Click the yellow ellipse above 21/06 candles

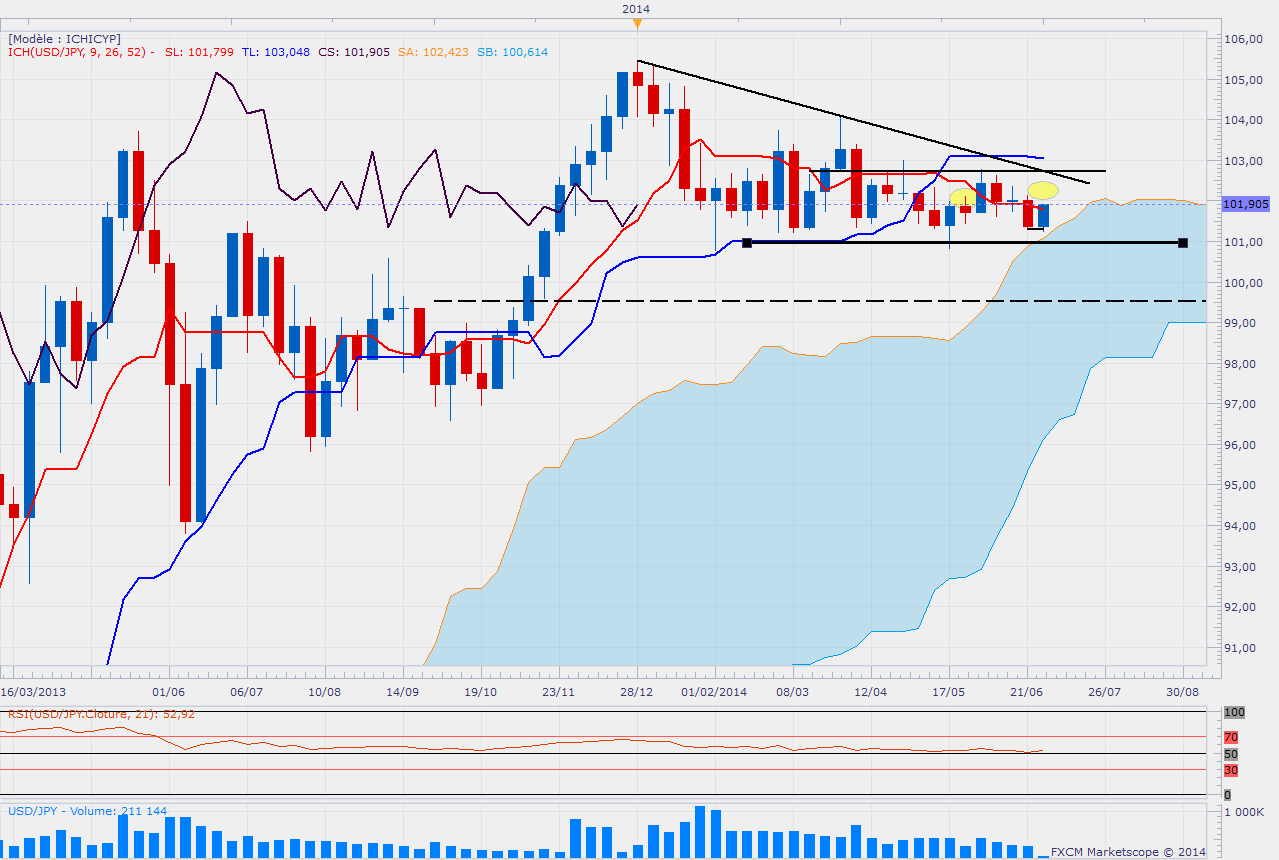click(x=1043, y=190)
